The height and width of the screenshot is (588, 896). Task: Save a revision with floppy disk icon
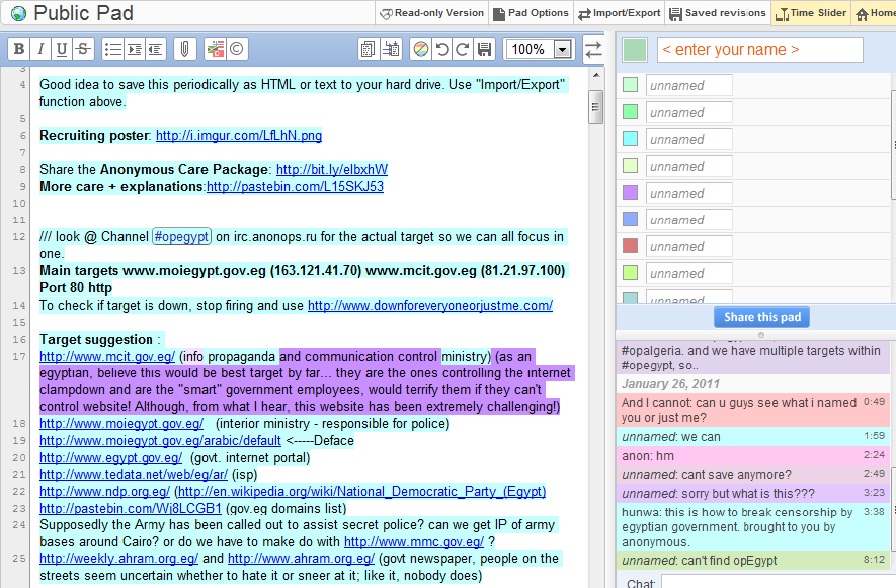pyautogui.click(x=485, y=49)
